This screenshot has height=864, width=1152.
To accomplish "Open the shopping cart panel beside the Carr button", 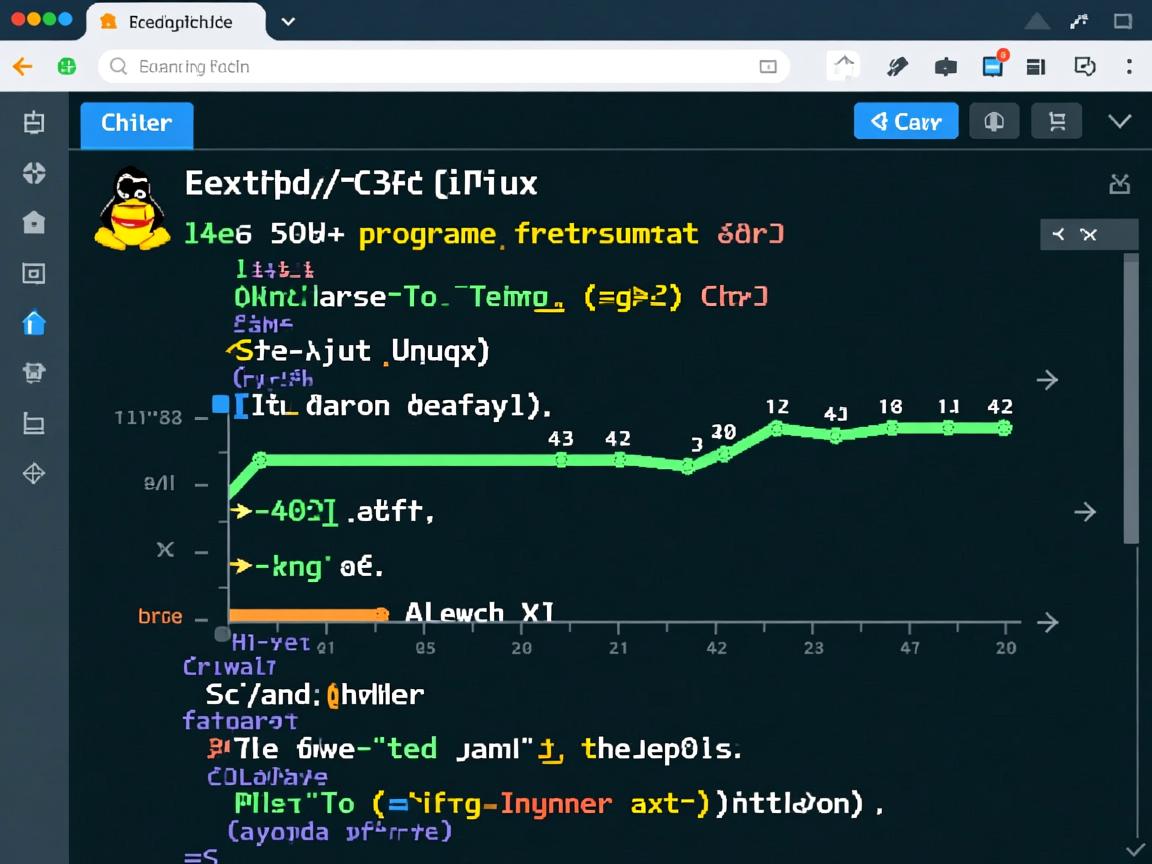I will [x=1057, y=121].
